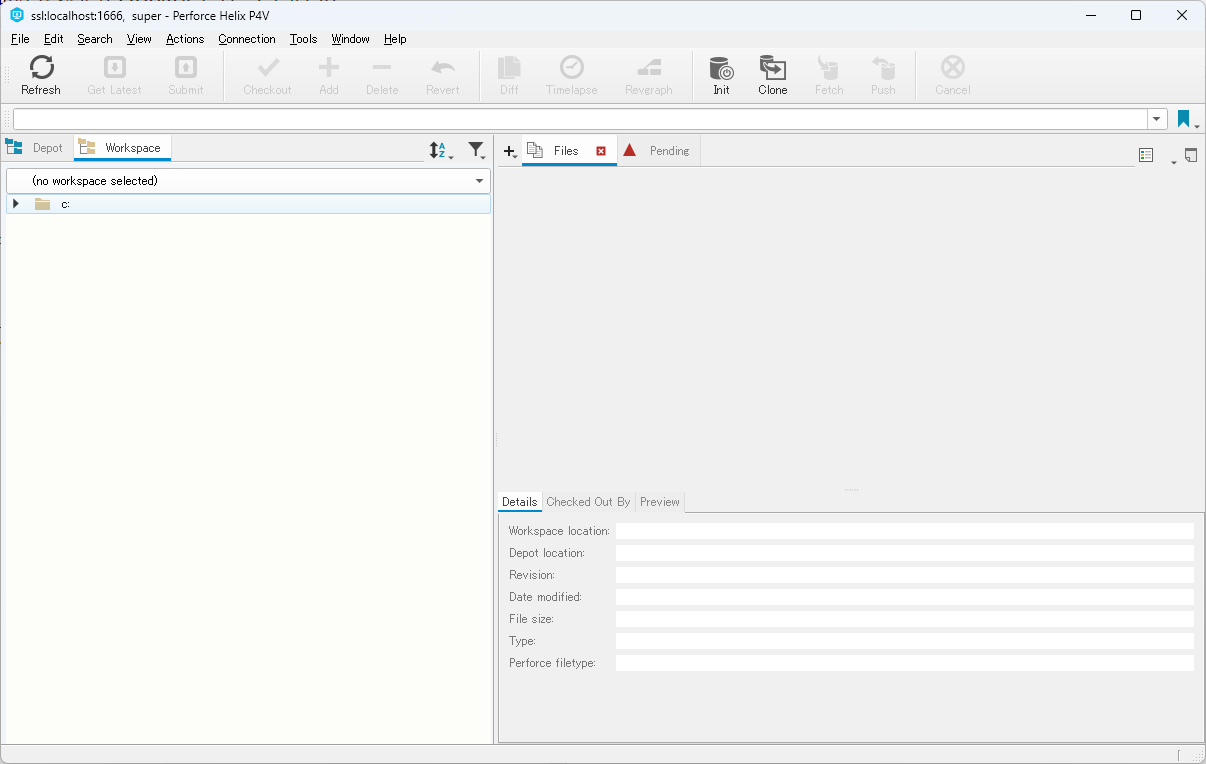1206x764 pixels.
Task: Click the Get Latest toolbar icon
Action: [115, 67]
